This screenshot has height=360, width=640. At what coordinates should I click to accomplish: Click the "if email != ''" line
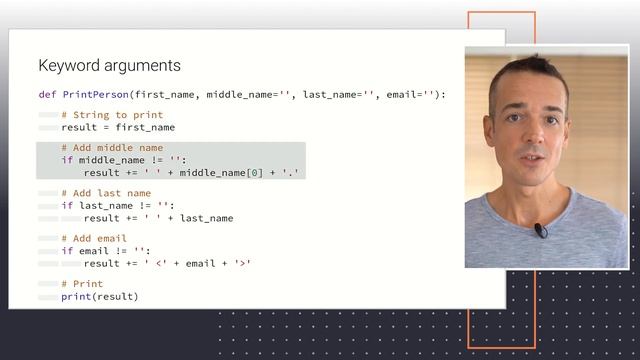(106, 251)
